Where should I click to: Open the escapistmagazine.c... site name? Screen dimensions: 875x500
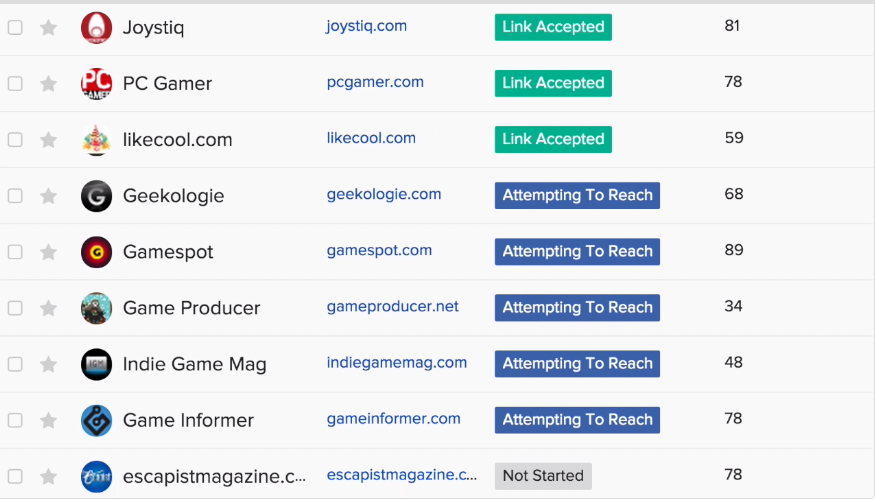[214, 477]
